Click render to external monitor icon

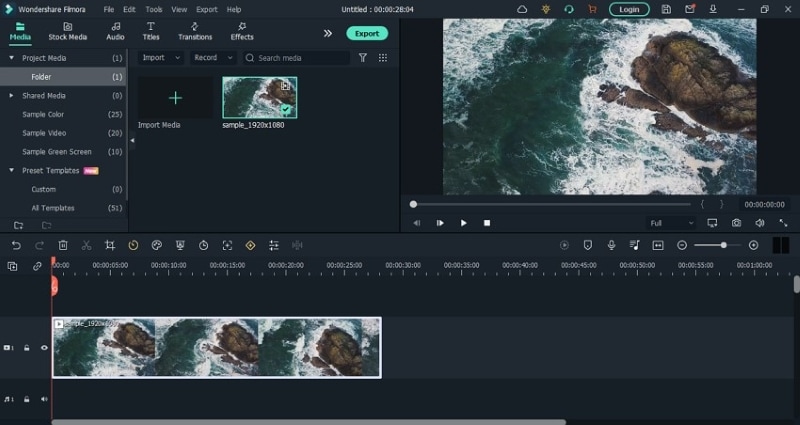[x=712, y=223]
